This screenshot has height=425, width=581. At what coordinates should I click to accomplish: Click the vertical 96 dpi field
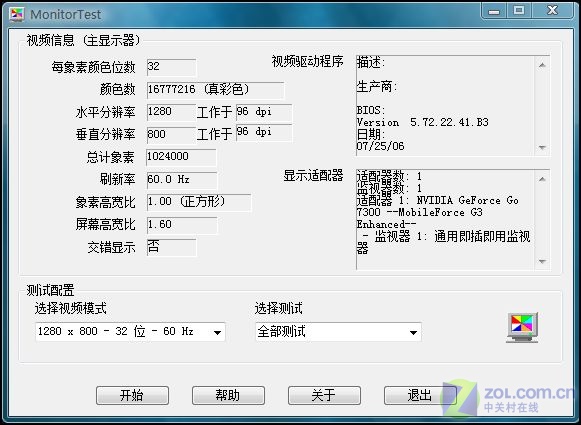coord(264,133)
